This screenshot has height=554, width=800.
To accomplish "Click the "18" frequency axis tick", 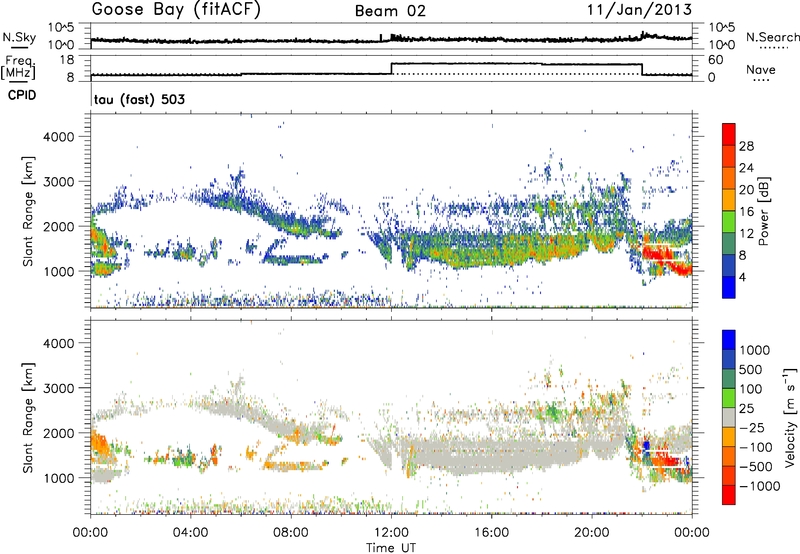I will pyautogui.click(x=67, y=60).
